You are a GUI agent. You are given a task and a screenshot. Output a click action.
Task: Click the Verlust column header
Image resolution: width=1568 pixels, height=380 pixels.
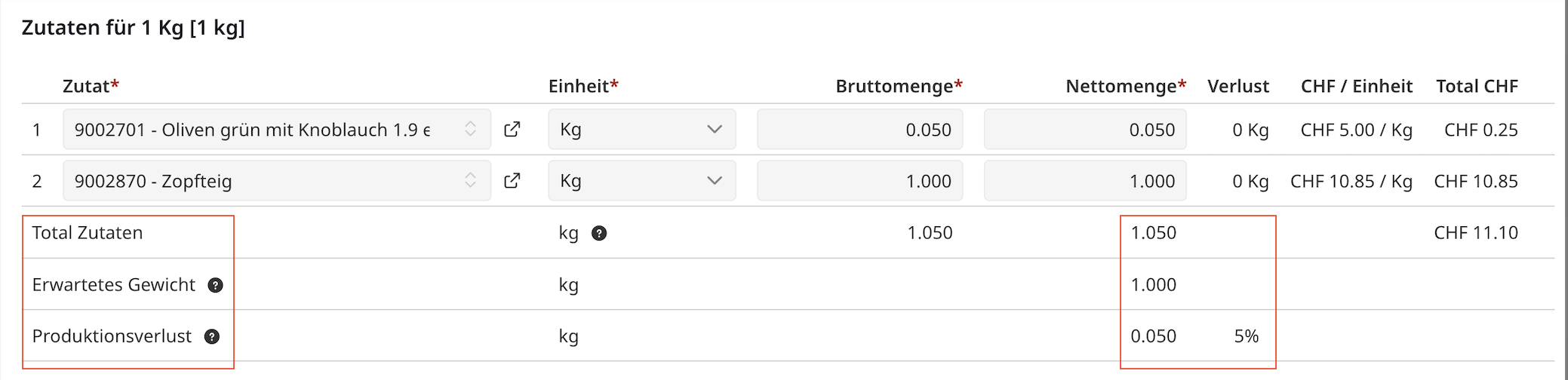click(1237, 86)
